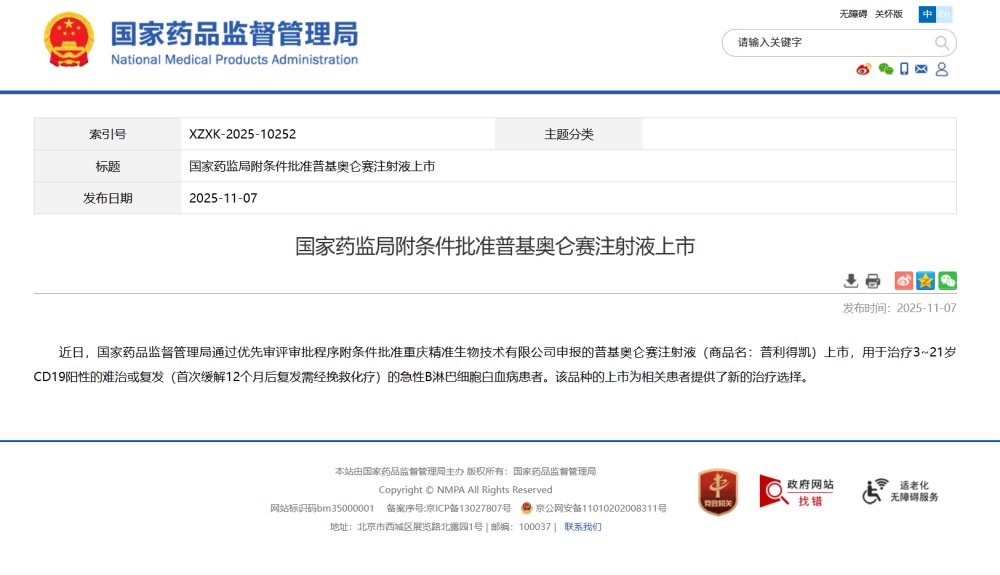Focus the 请输入关键字 search box

[x=830, y=43]
